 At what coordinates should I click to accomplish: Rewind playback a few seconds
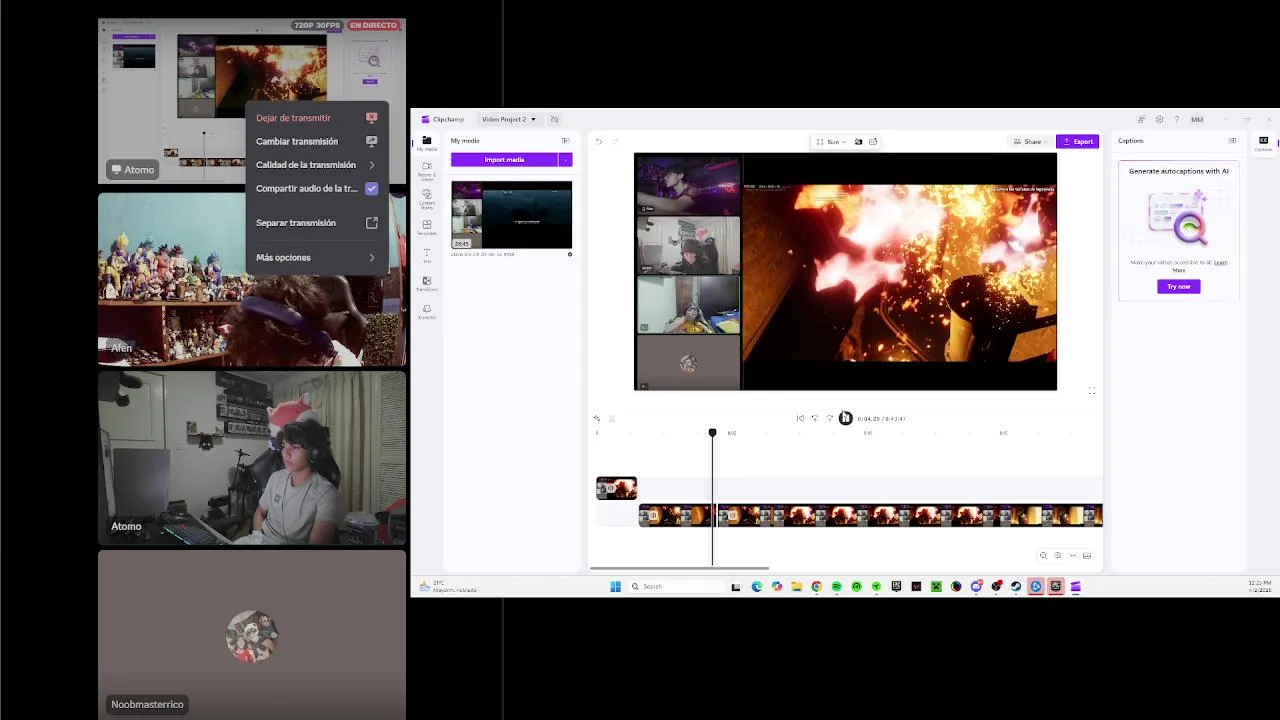coord(815,418)
